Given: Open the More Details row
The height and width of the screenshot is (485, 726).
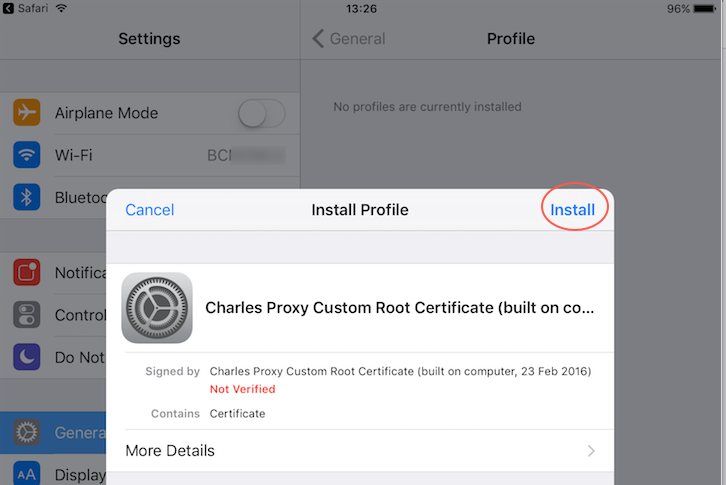Looking at the screenshot, I should pyautogui.click(x=360, y=451).
